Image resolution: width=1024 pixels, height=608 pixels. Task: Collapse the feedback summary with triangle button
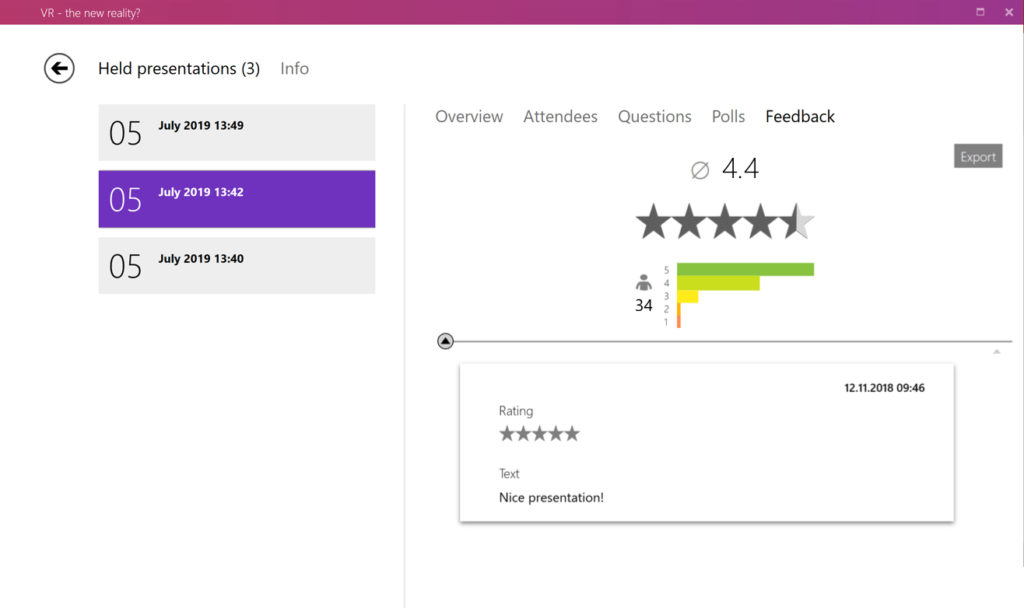click(x=445, y=341)
